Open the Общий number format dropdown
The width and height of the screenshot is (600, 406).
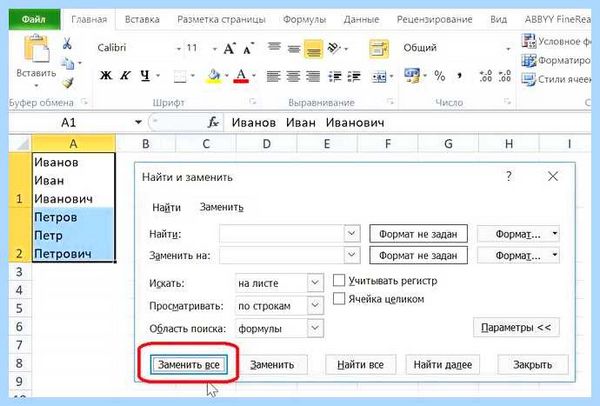pyautogui.click(x=508, y=49)
